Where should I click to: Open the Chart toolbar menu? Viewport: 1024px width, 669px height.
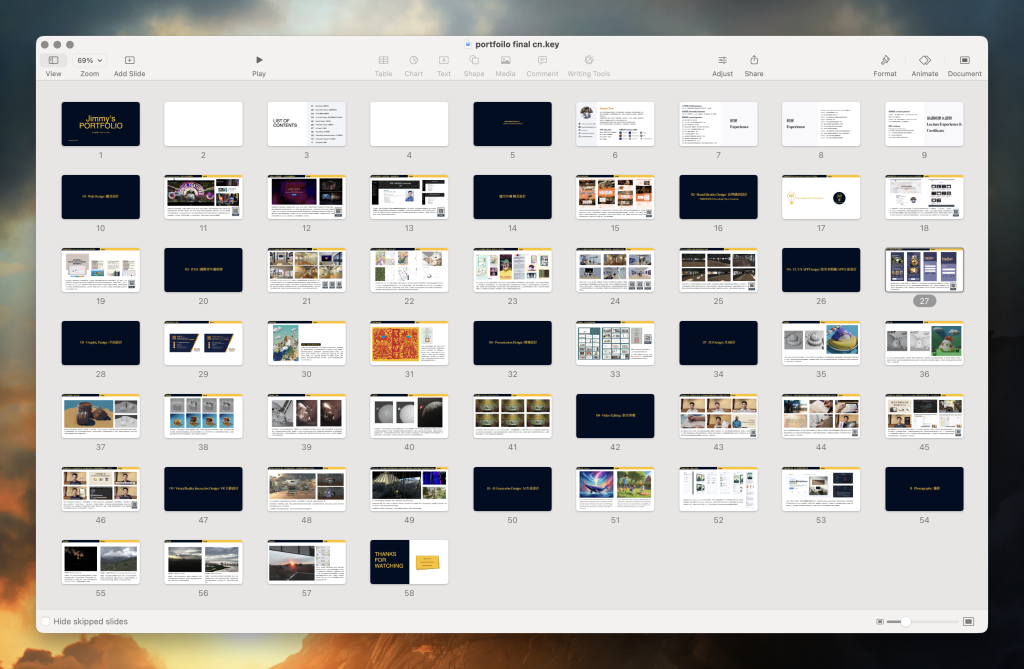coord(413,61)
